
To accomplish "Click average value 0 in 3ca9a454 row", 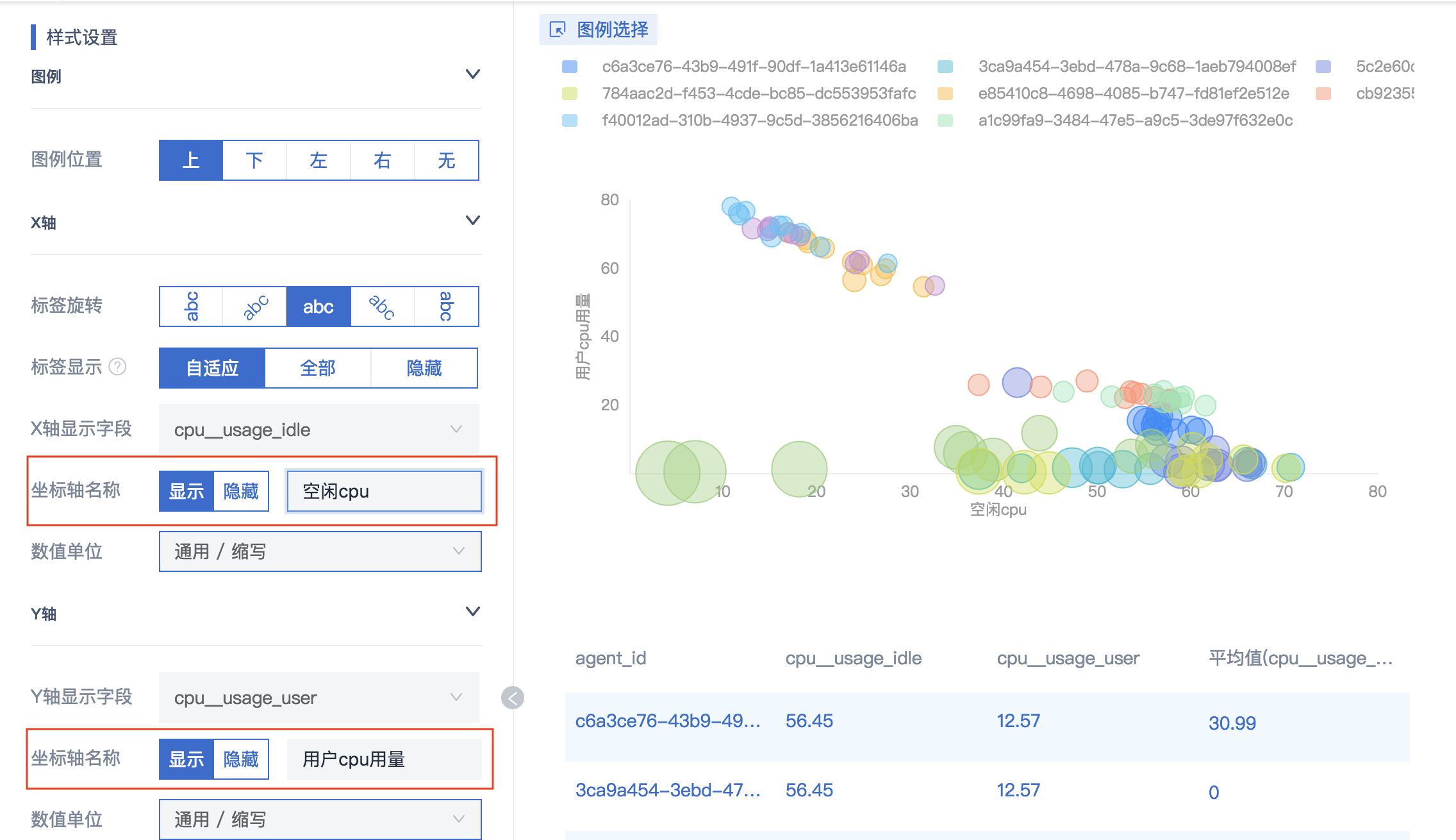I will 1214,793.
